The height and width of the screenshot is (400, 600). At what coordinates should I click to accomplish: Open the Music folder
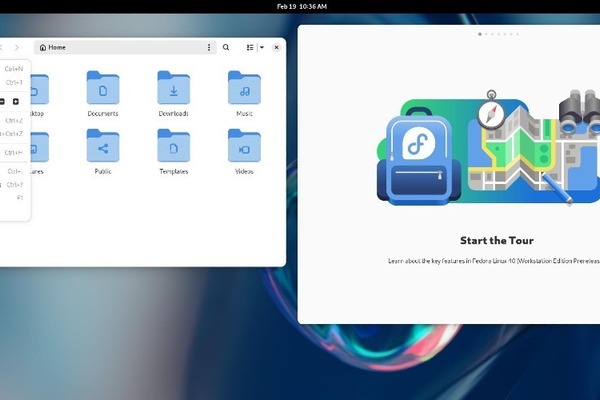pos(244,88)
